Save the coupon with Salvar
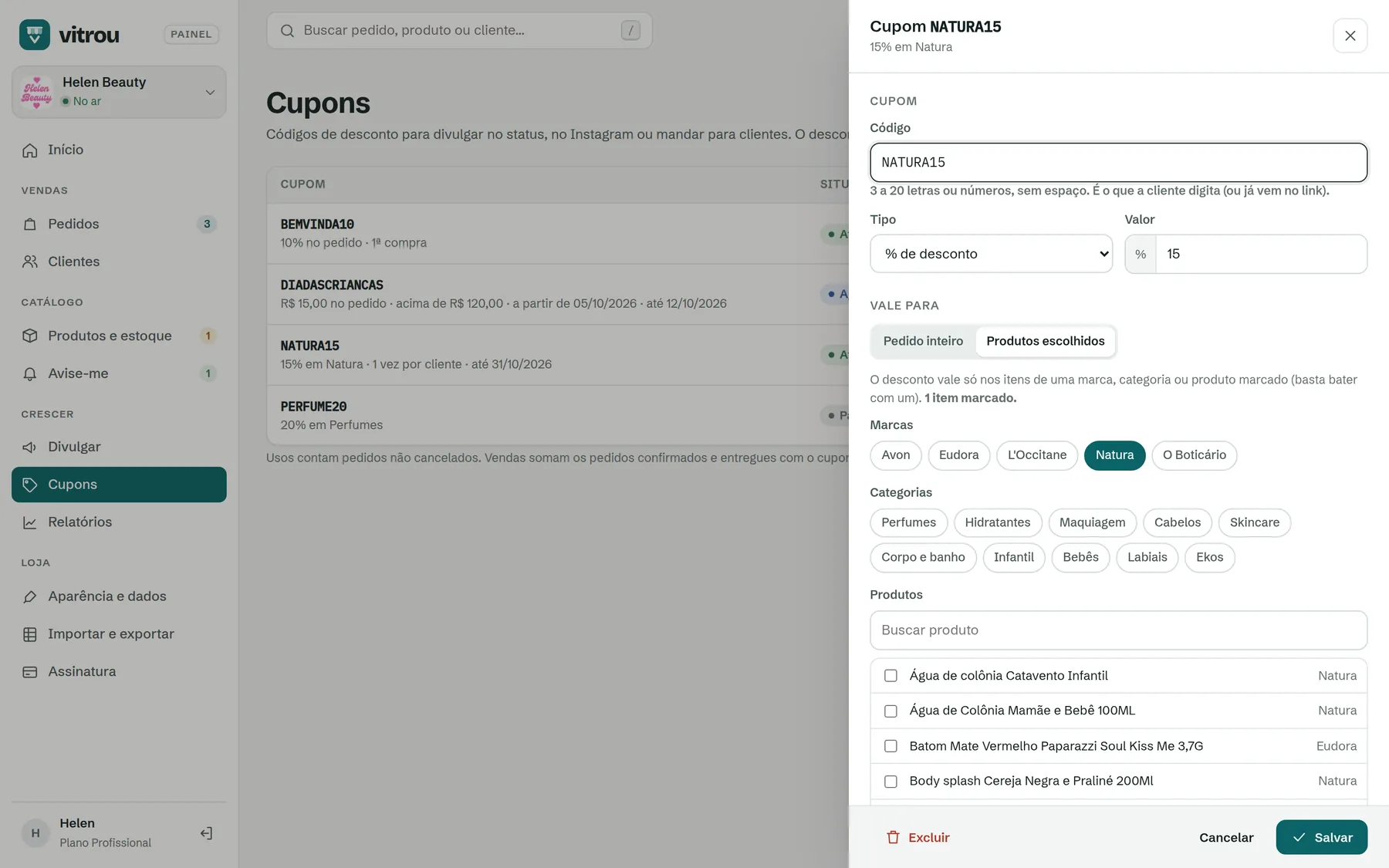The height and width of the screenshot is (868, 1389). pos(1321,837)
